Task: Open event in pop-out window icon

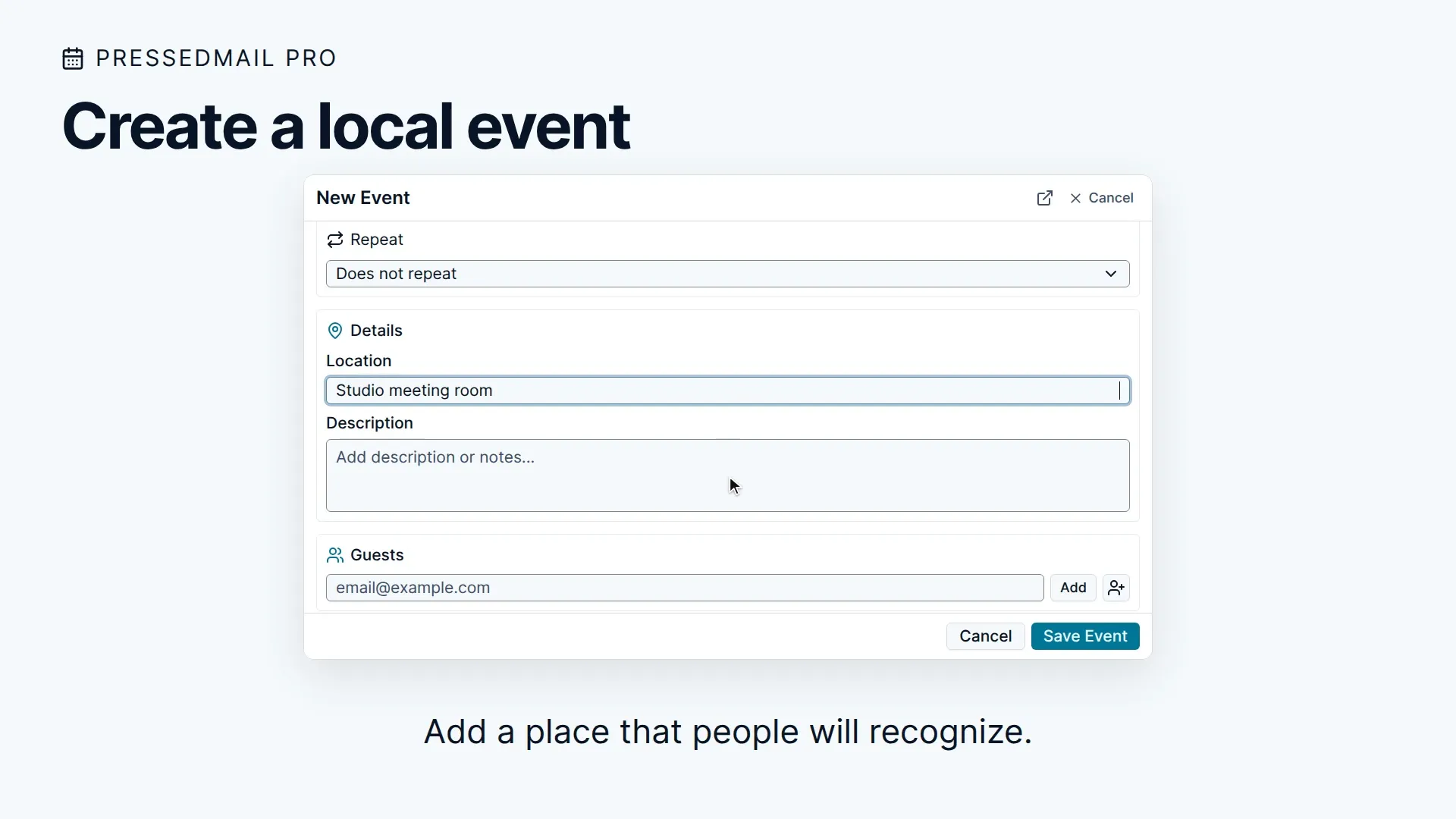Action: [x=1044, y=198]
